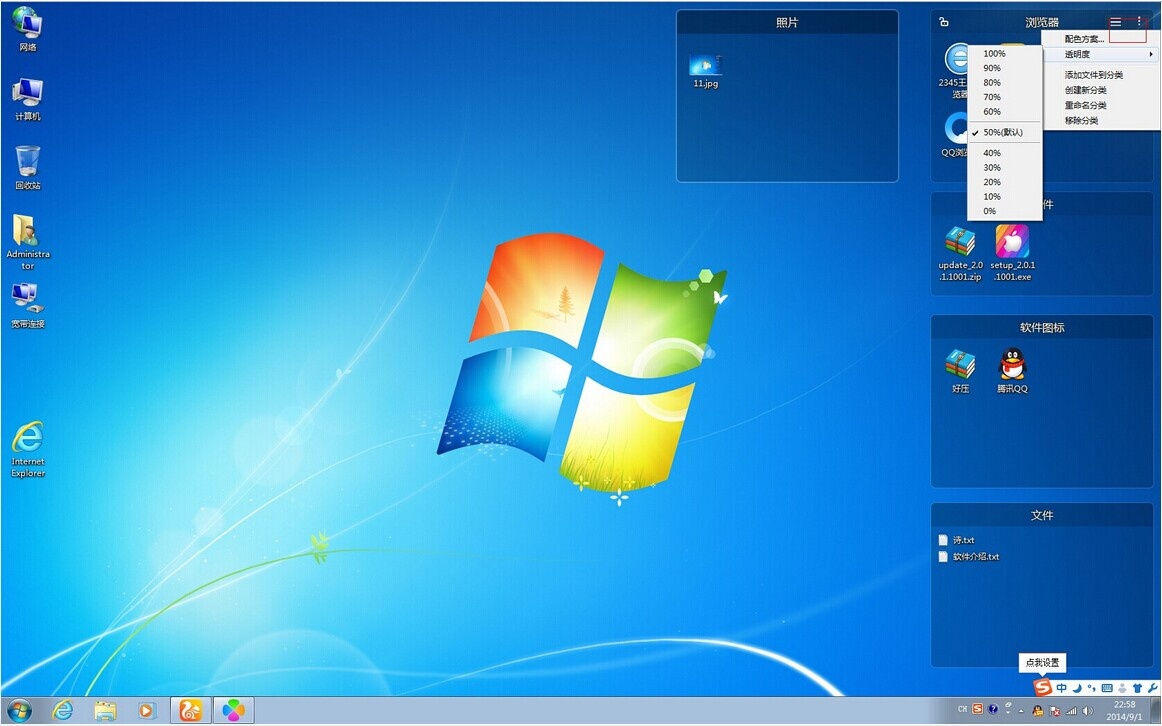Click the blue help question-mark tray icon
1162x726 pixels.
(x=992, y=709)
